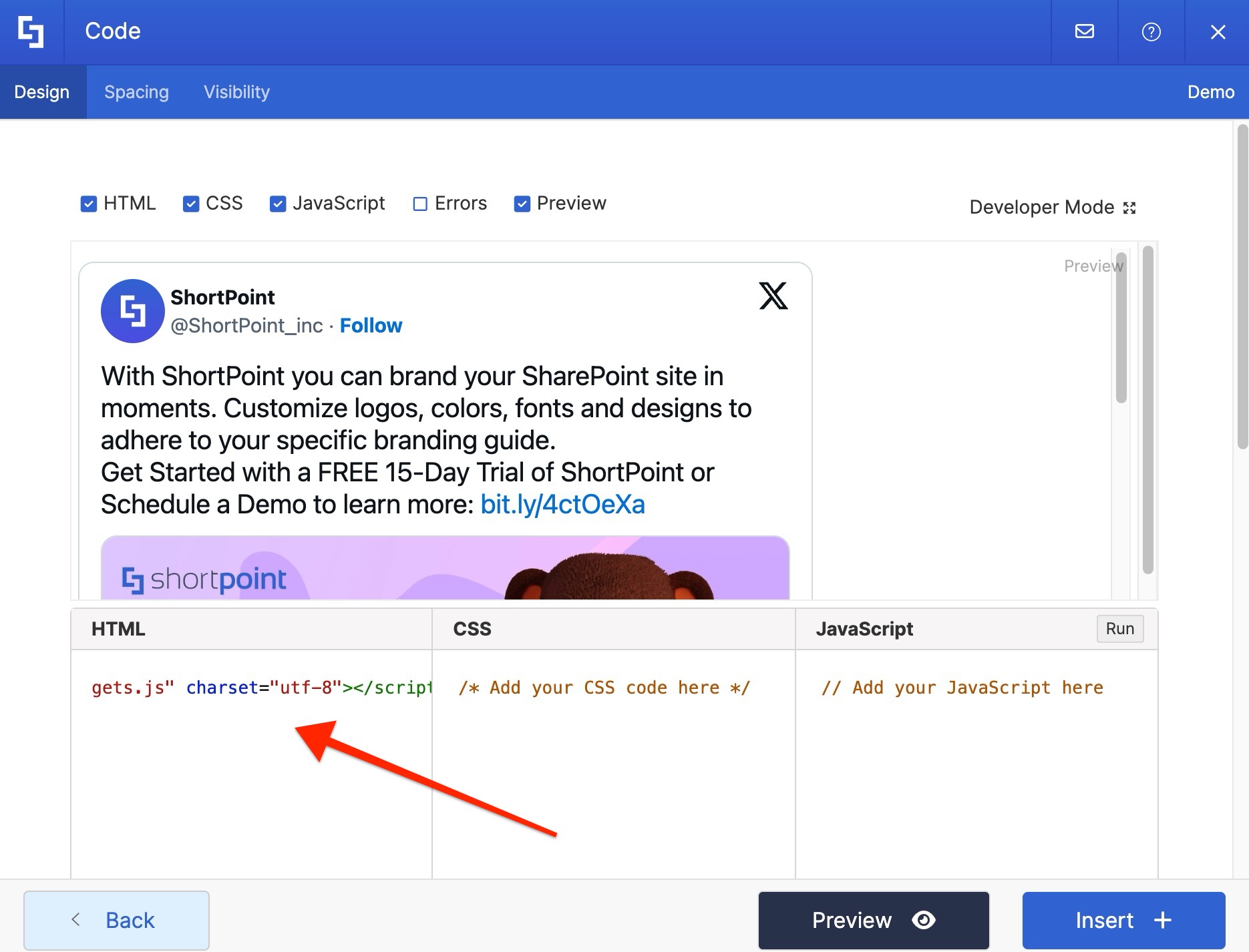Click the dialog's main vertical scrollbar
The width and height of the screenshot is (1249, 952).
[x=1242, y=287]
